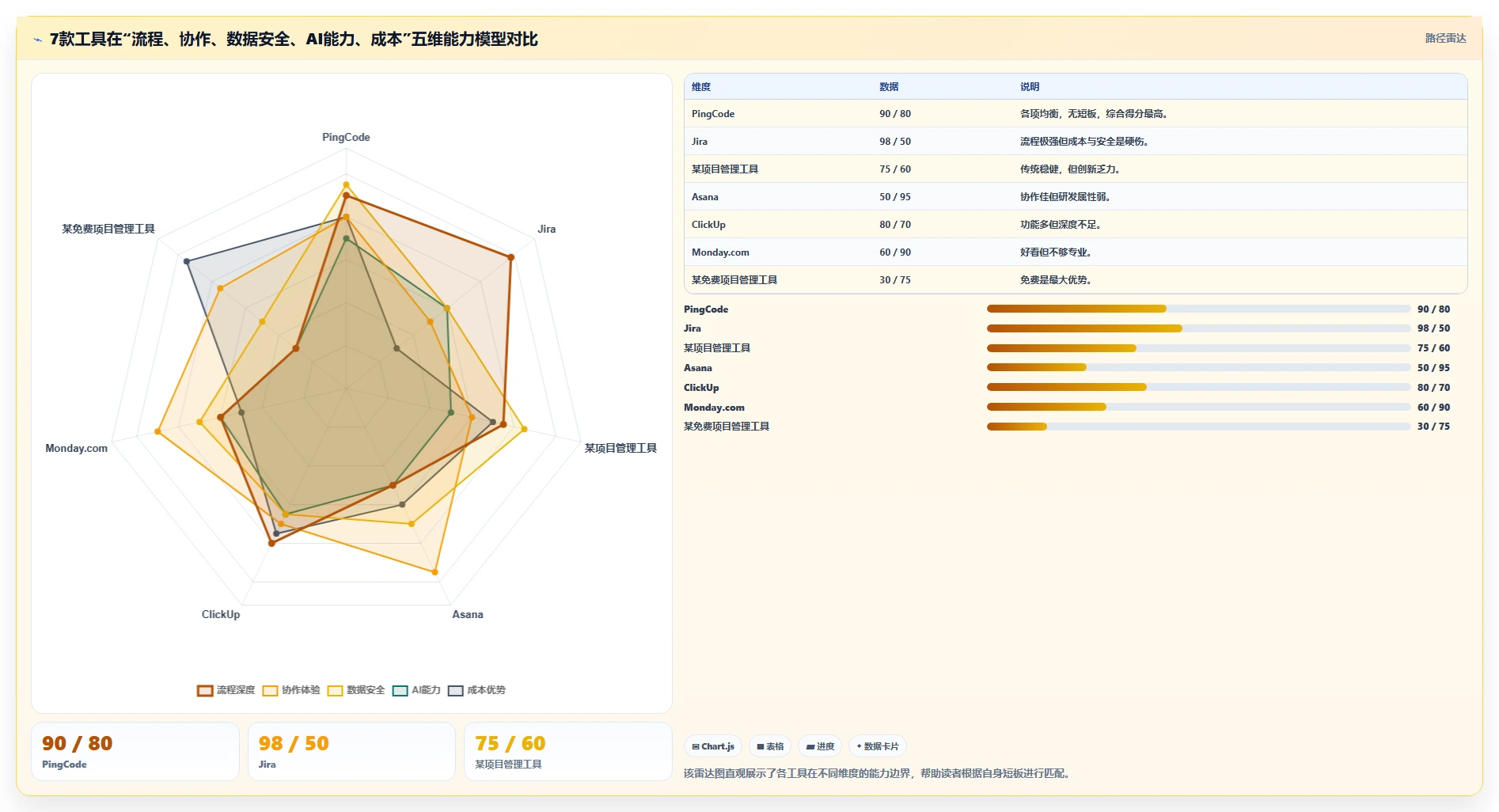1499x812 pixels.
Task: Click the PingCode axis label on radar
Action: click(x=346, y=138)
